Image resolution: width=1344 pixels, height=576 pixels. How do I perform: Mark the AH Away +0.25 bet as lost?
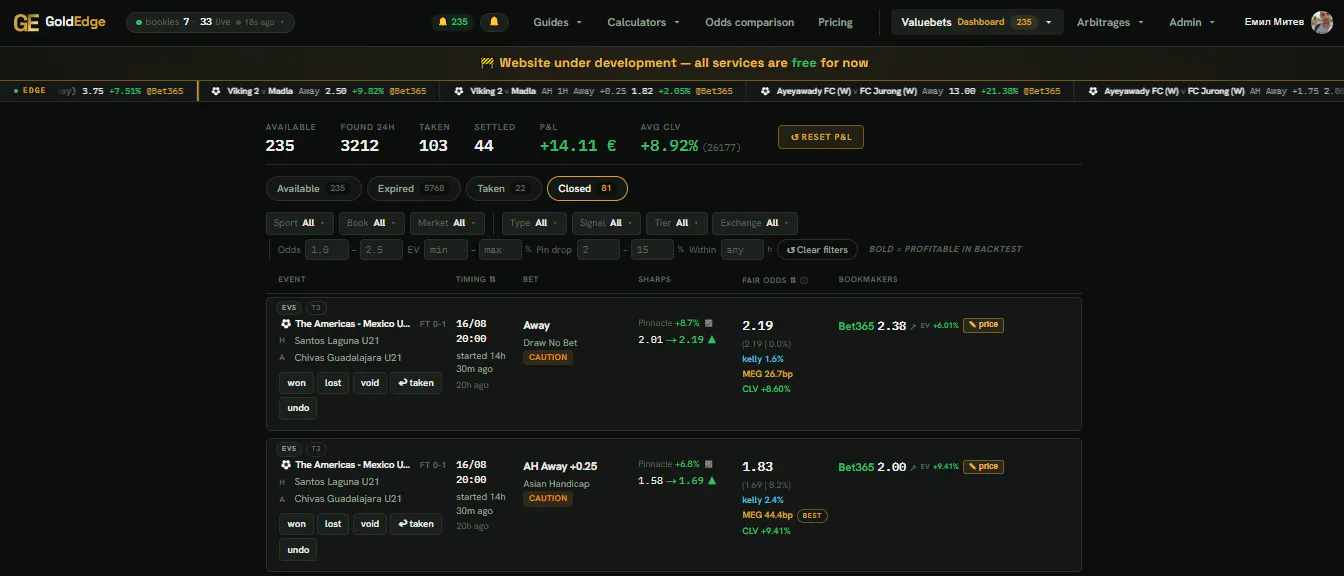333,524
